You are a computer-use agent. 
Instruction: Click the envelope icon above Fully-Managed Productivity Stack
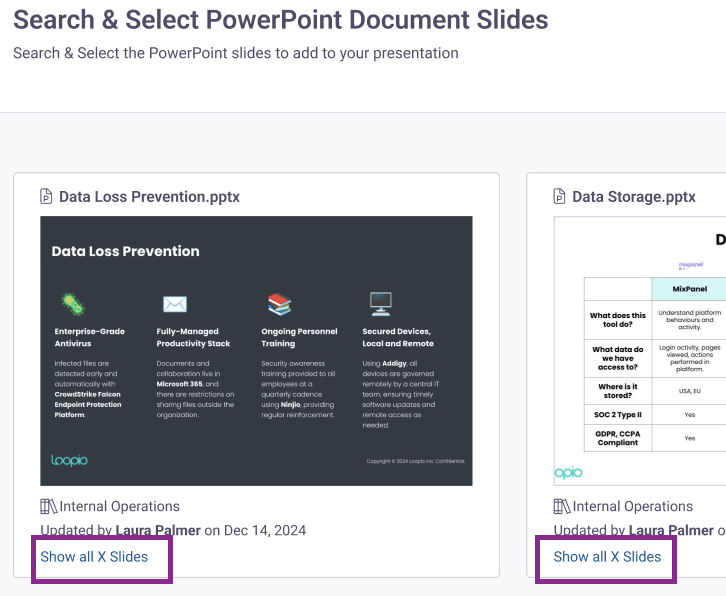175,304
